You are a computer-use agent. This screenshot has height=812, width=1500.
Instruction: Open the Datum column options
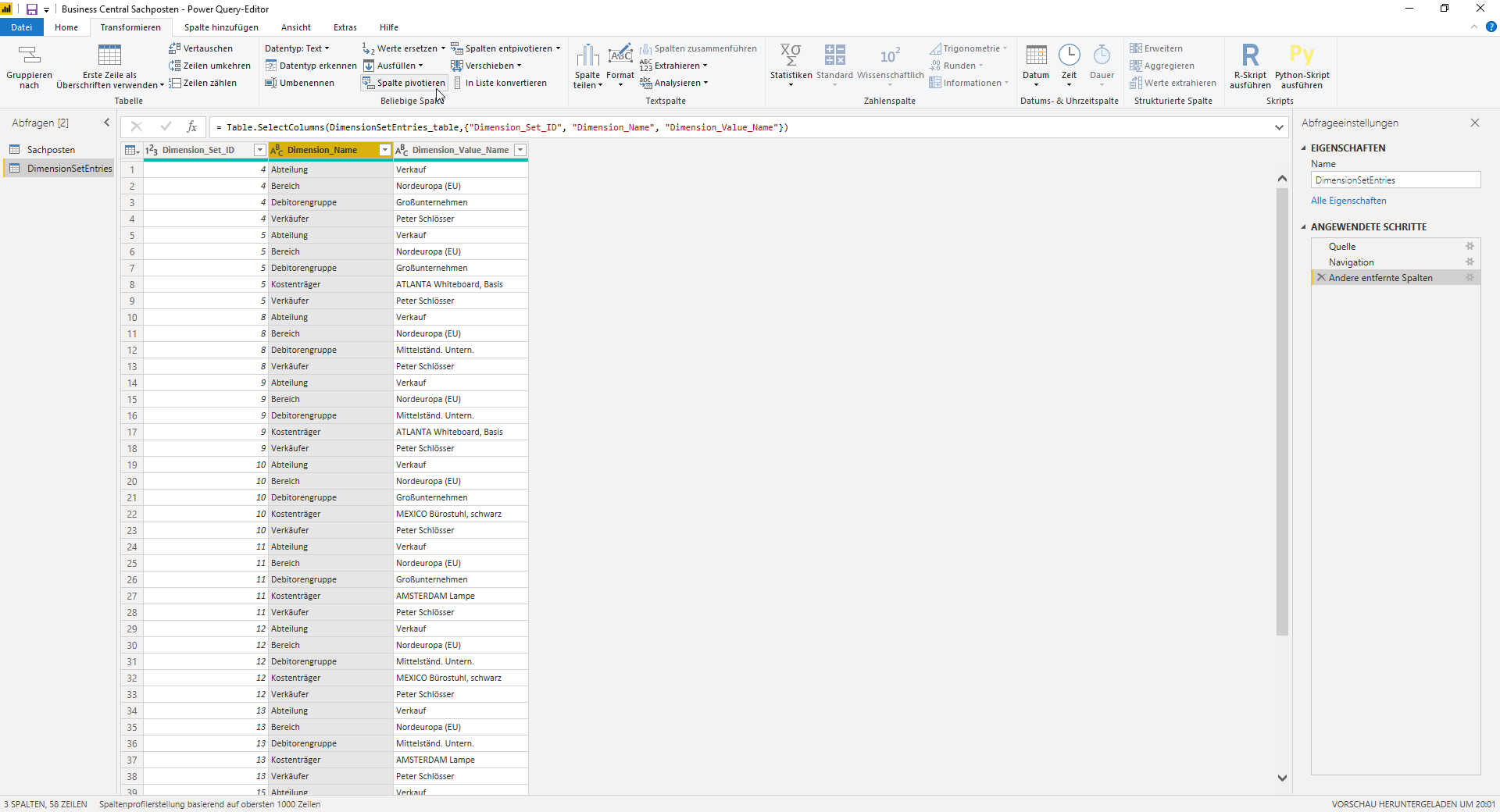pos(1036,66)
